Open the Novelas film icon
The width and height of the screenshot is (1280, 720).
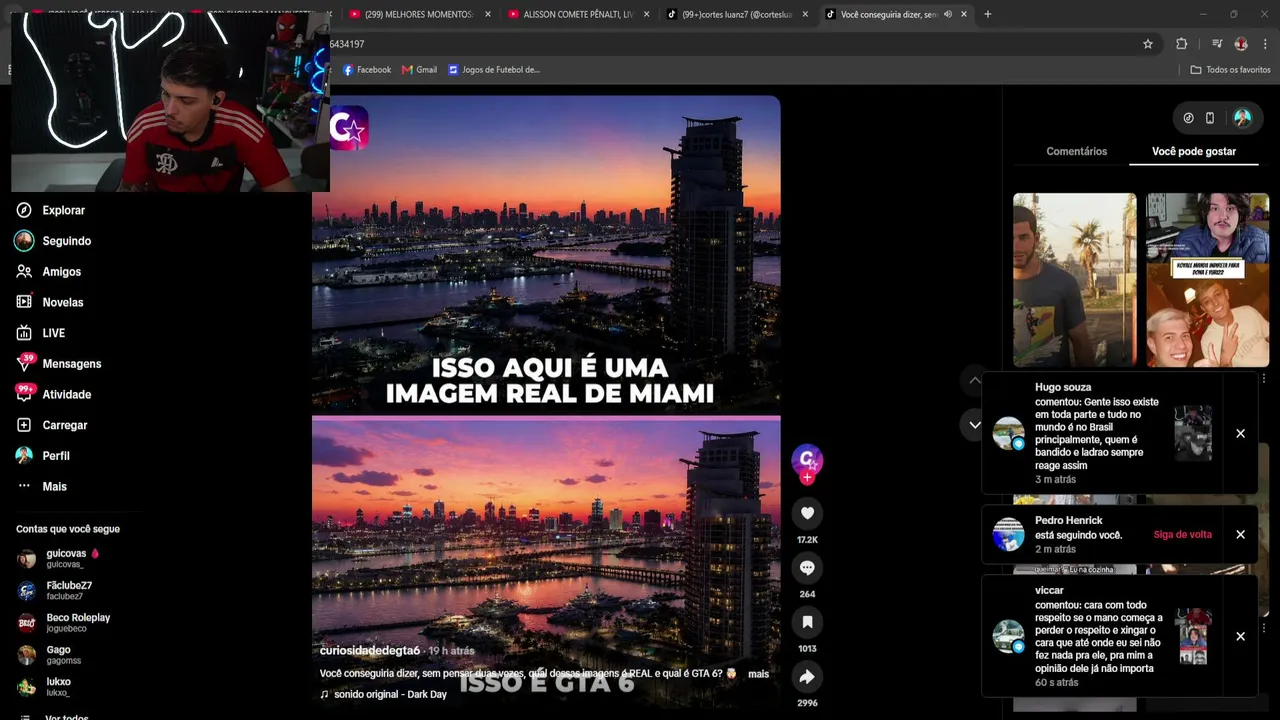[24, 302]
